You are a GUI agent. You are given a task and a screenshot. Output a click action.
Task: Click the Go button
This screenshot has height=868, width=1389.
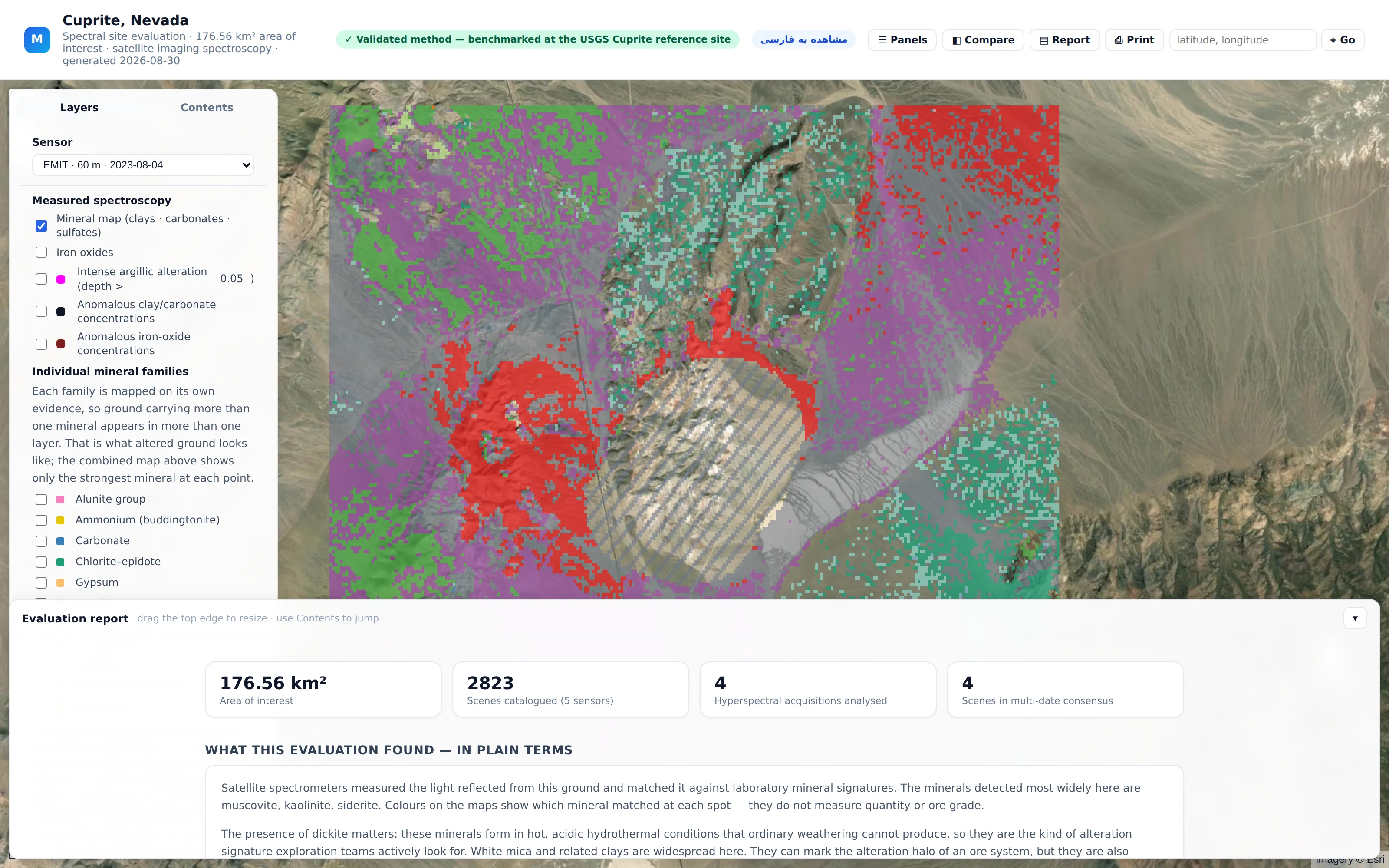click(x=1343, y=40)
